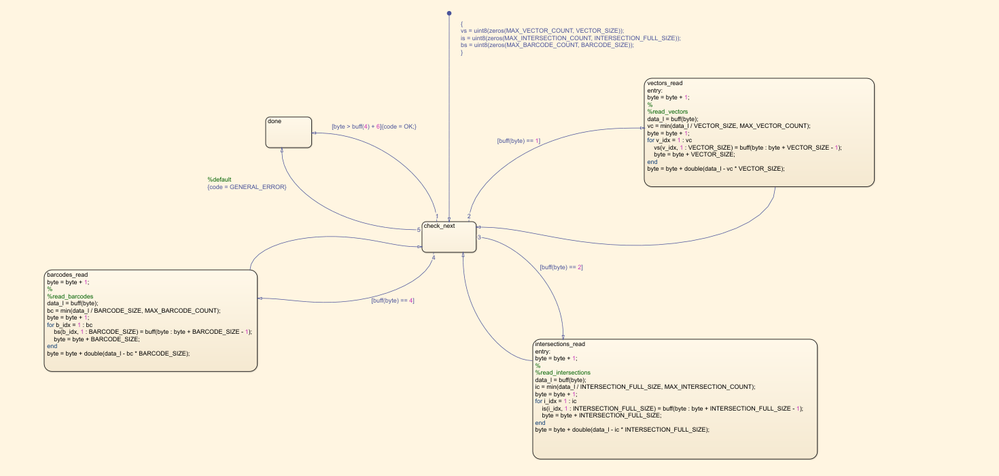Click the is = uint8(zeros(...)) initialization line
The width and height of the screenshot is (999, 476).
570,38
